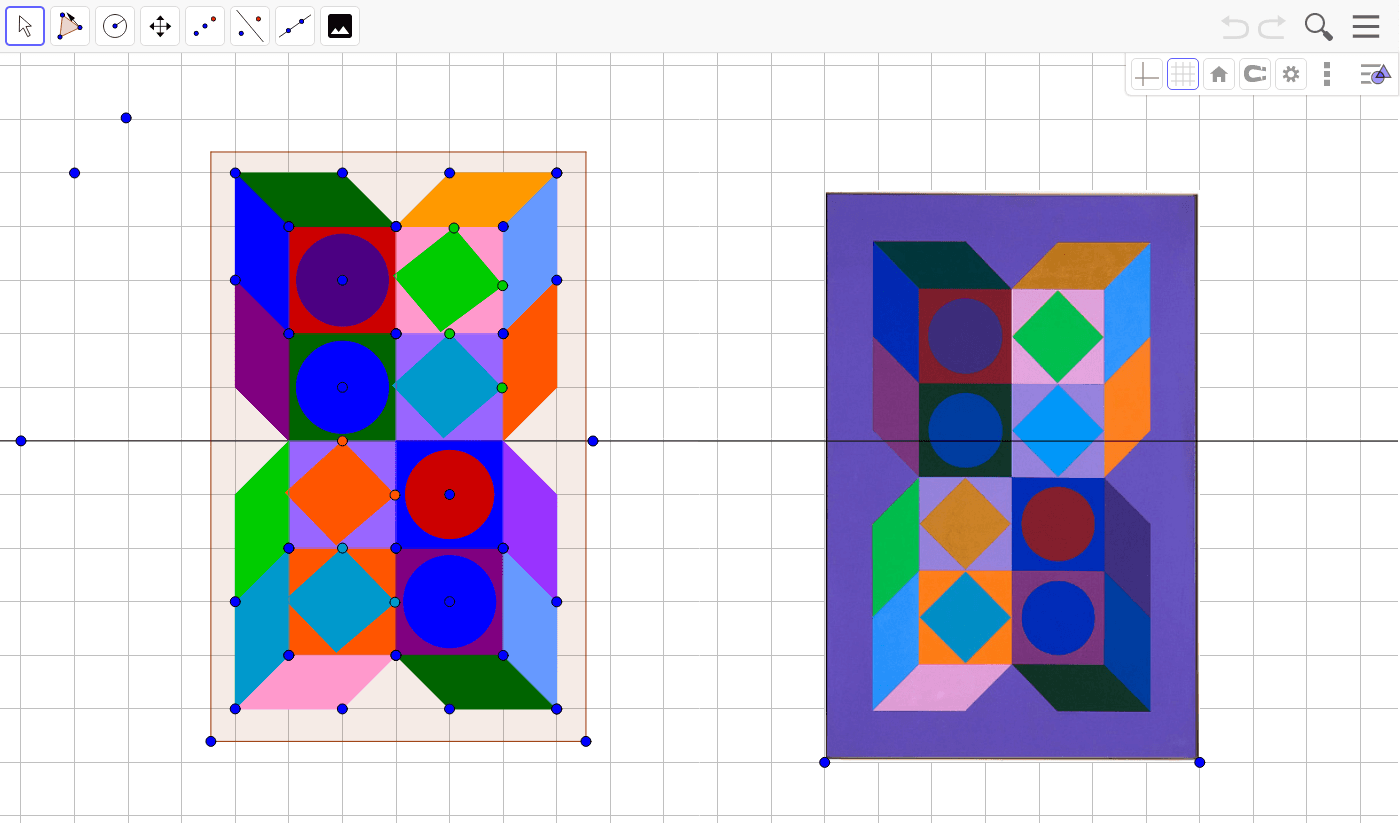Select blue circle inside purple square
The width and height of the screenshot is (1400, 825).
pyautogui.click(x=449, y=601)
